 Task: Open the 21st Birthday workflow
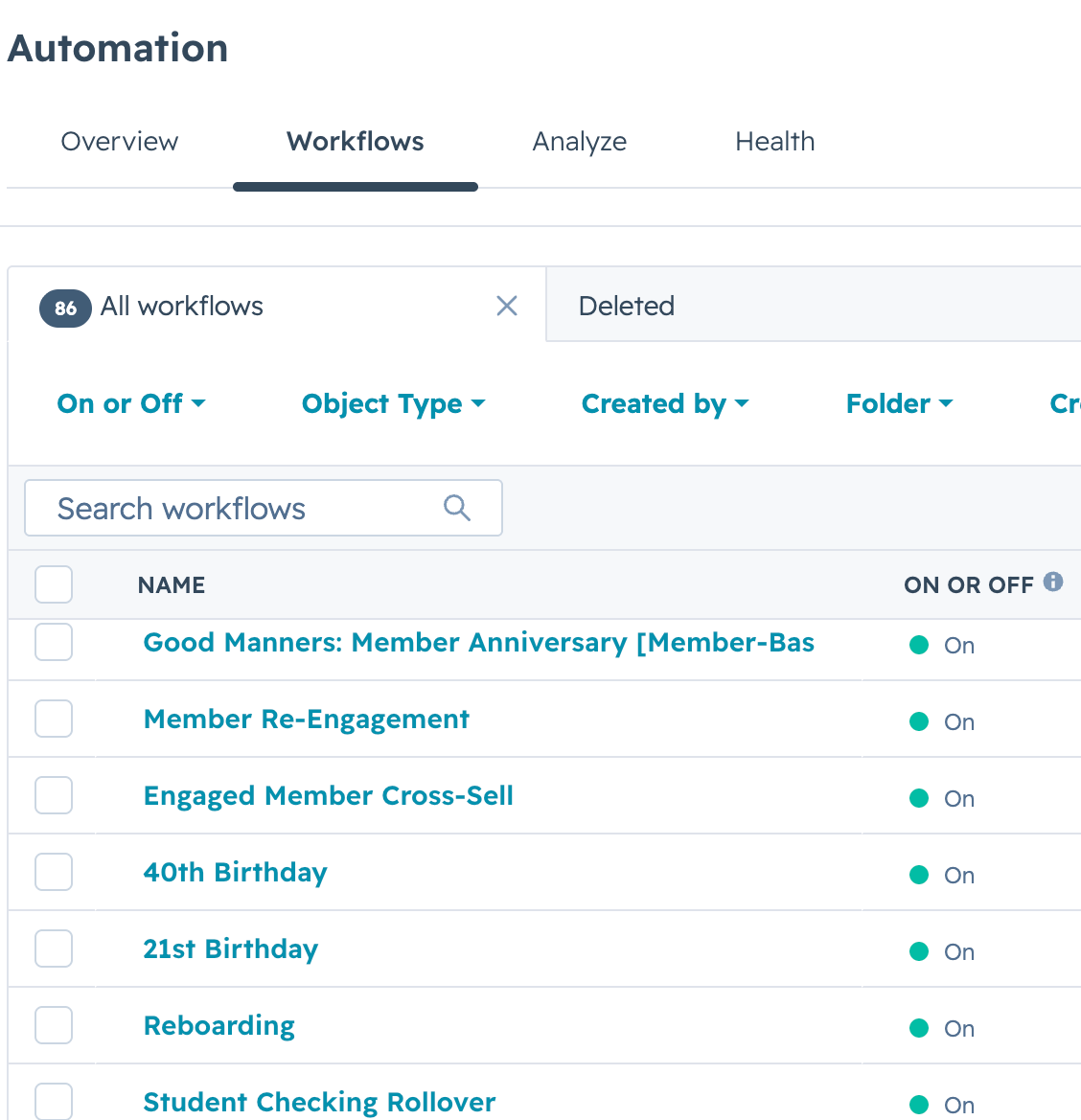pos(231,949)
